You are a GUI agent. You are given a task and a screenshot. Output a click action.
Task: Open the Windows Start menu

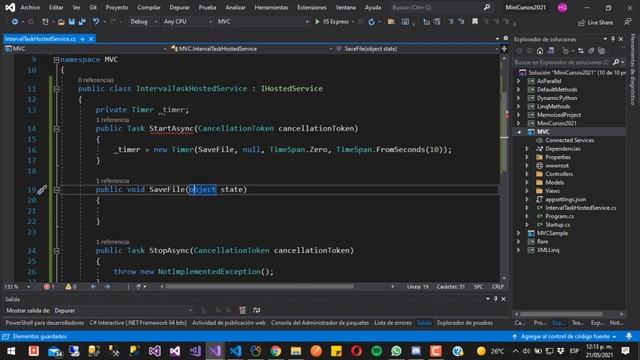click(11, 351)
